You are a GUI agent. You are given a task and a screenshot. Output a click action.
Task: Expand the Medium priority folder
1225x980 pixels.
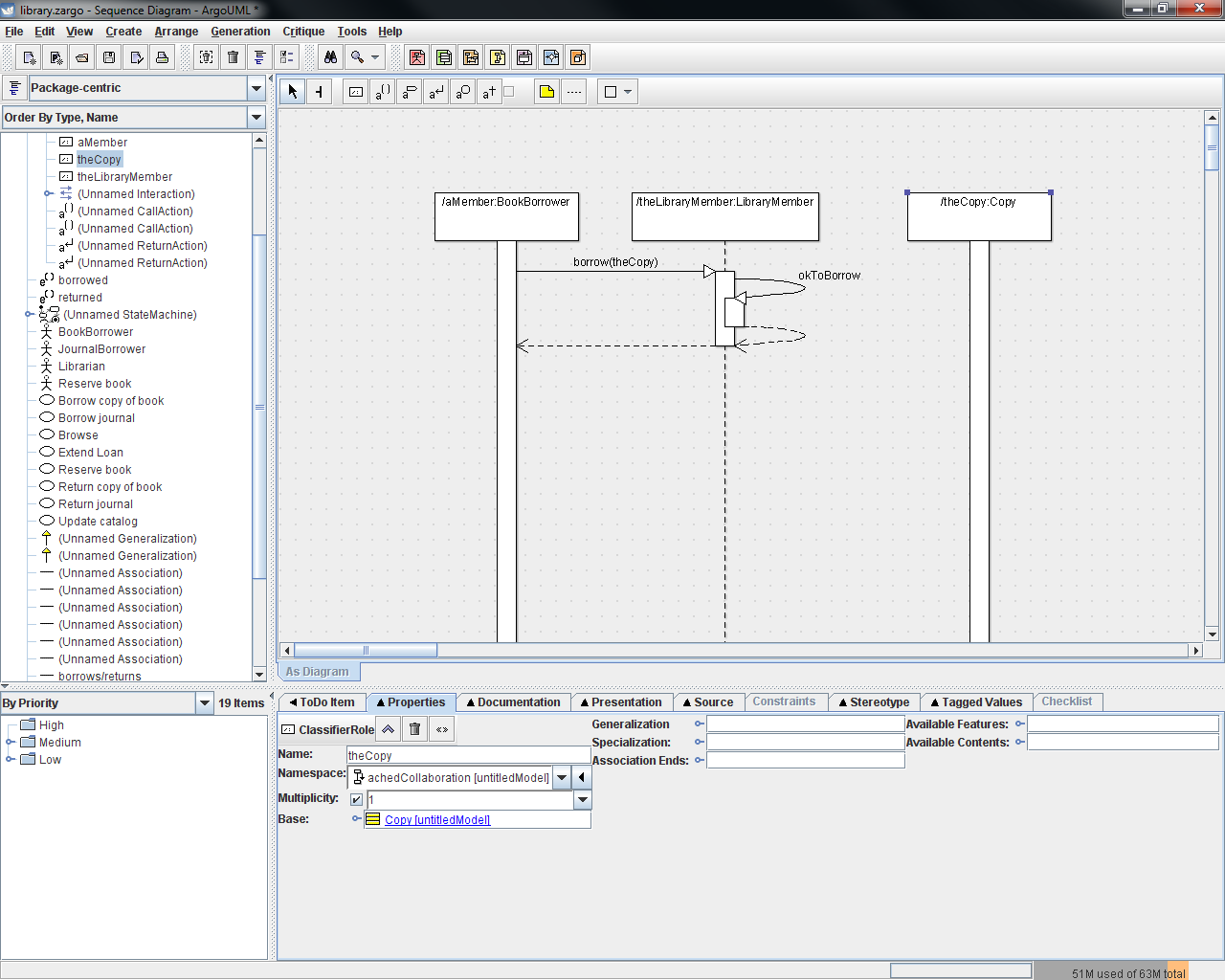tap(11, 743)
